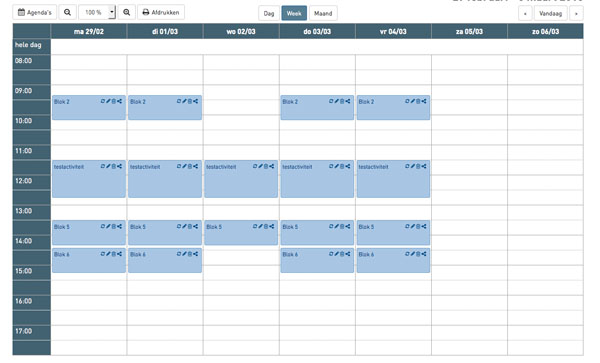Delete Tuesday's Blok 2 via trash icon

(x=190, y=101)
